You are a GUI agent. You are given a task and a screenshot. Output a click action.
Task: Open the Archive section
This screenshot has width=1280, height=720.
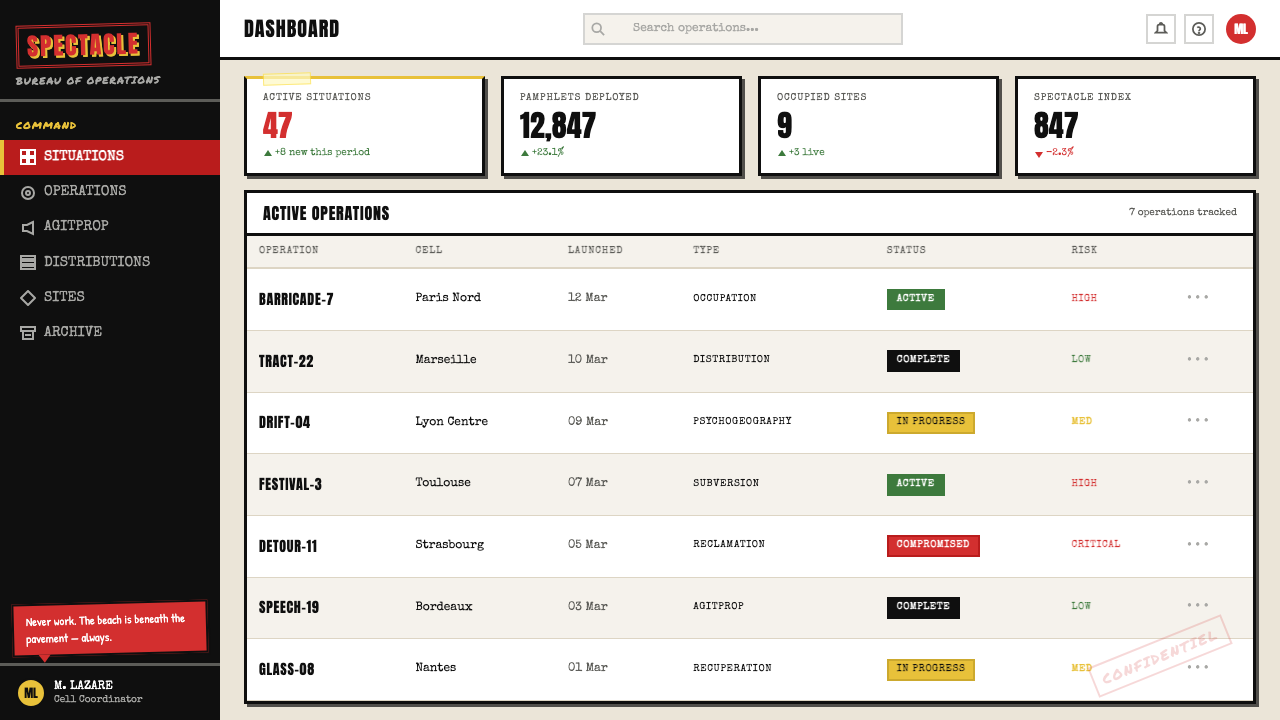pos(110,332)
